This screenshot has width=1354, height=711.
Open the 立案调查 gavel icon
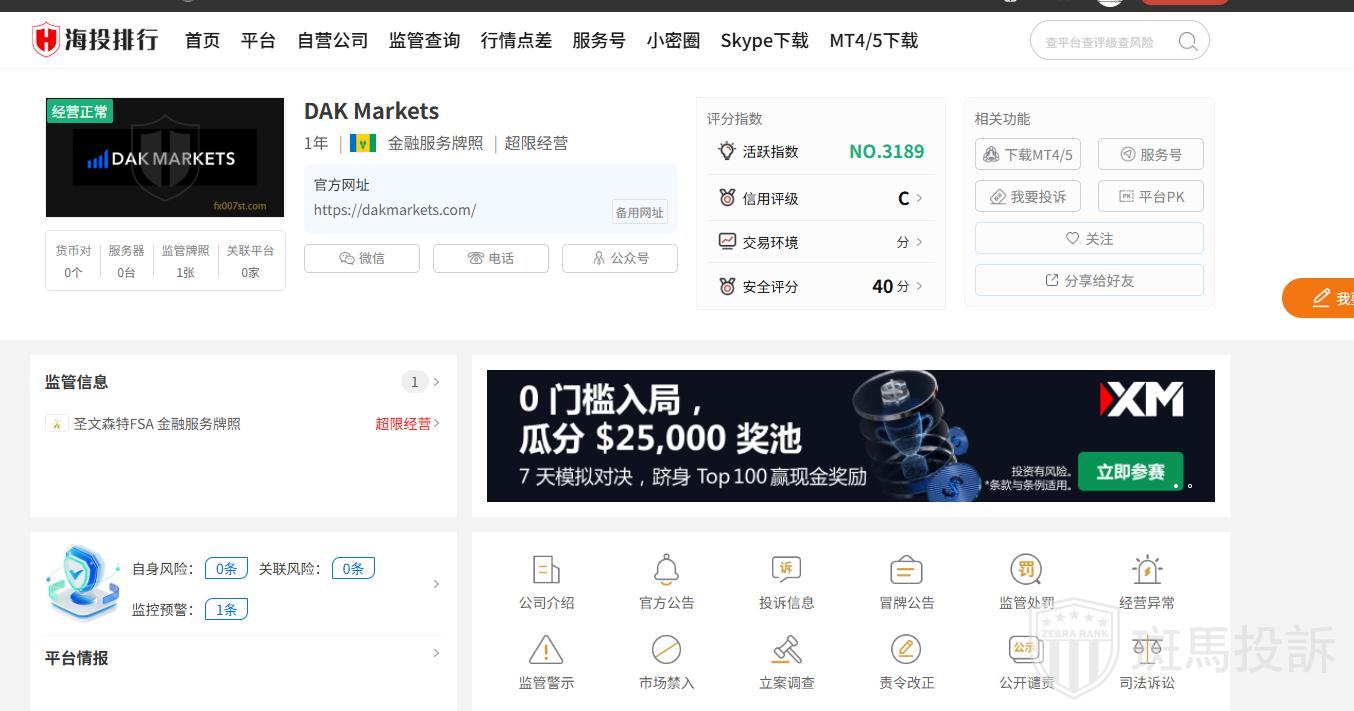click(x=786, y=649)
